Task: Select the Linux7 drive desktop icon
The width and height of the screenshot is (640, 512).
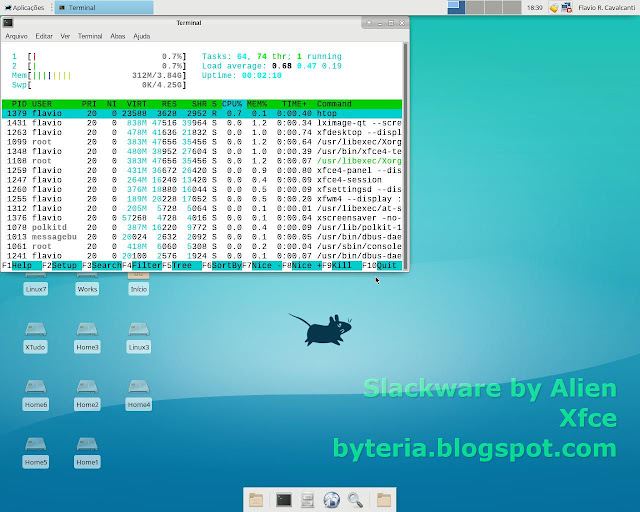Action: 36,284
